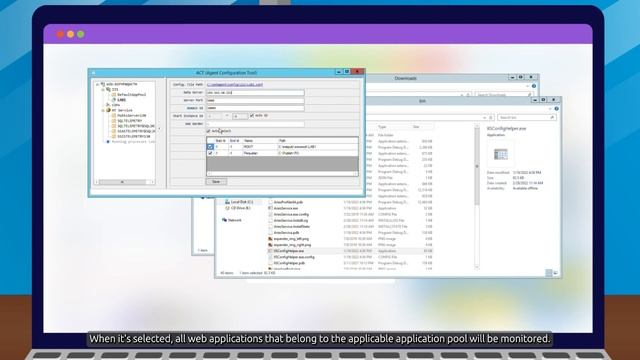Click the IISConfigHelper.exe preview thumbnail
This screenshot has height=360, width=640.
501,154
